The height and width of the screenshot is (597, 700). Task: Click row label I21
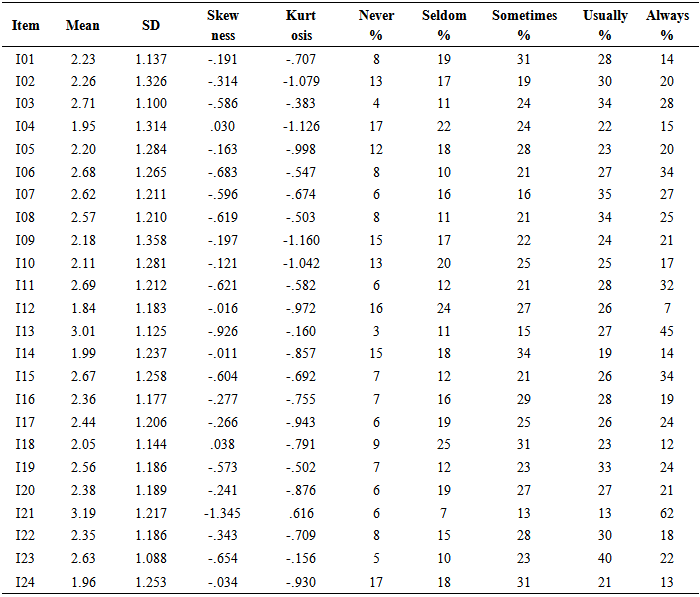point(25,513)
